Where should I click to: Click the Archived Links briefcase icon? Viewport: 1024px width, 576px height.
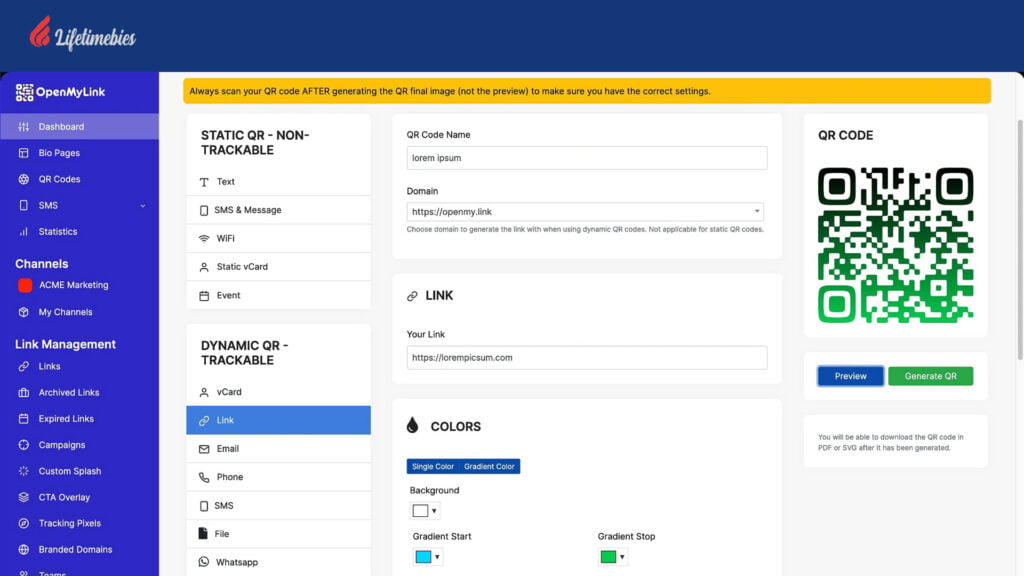coord(24,392)
